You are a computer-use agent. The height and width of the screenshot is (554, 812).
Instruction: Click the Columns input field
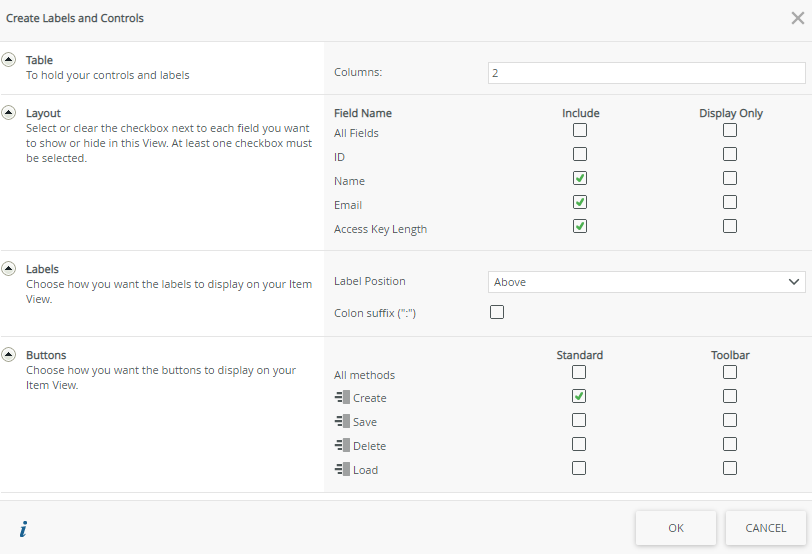click(646, 73)
